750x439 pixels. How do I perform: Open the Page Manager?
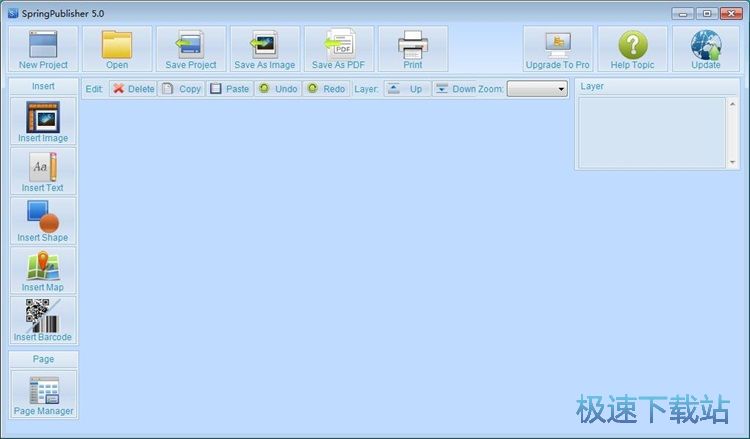43,395
